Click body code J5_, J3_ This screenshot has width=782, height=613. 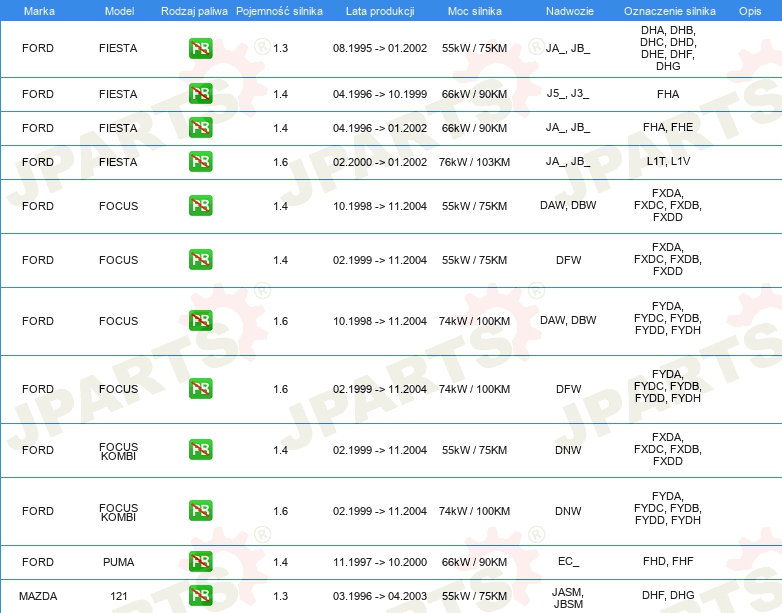[x=568, y=94]
